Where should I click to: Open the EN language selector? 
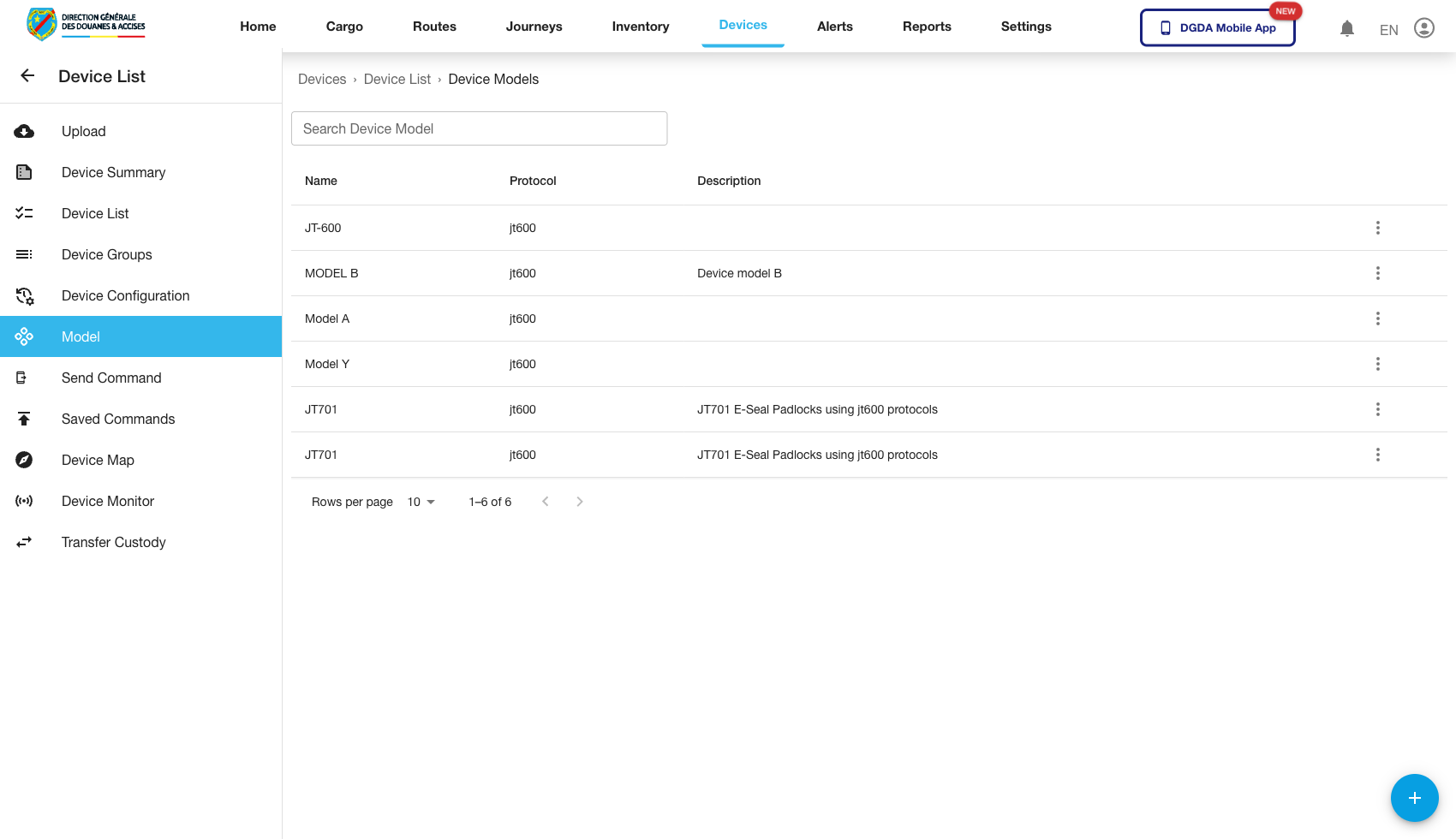pos(1388,30)
